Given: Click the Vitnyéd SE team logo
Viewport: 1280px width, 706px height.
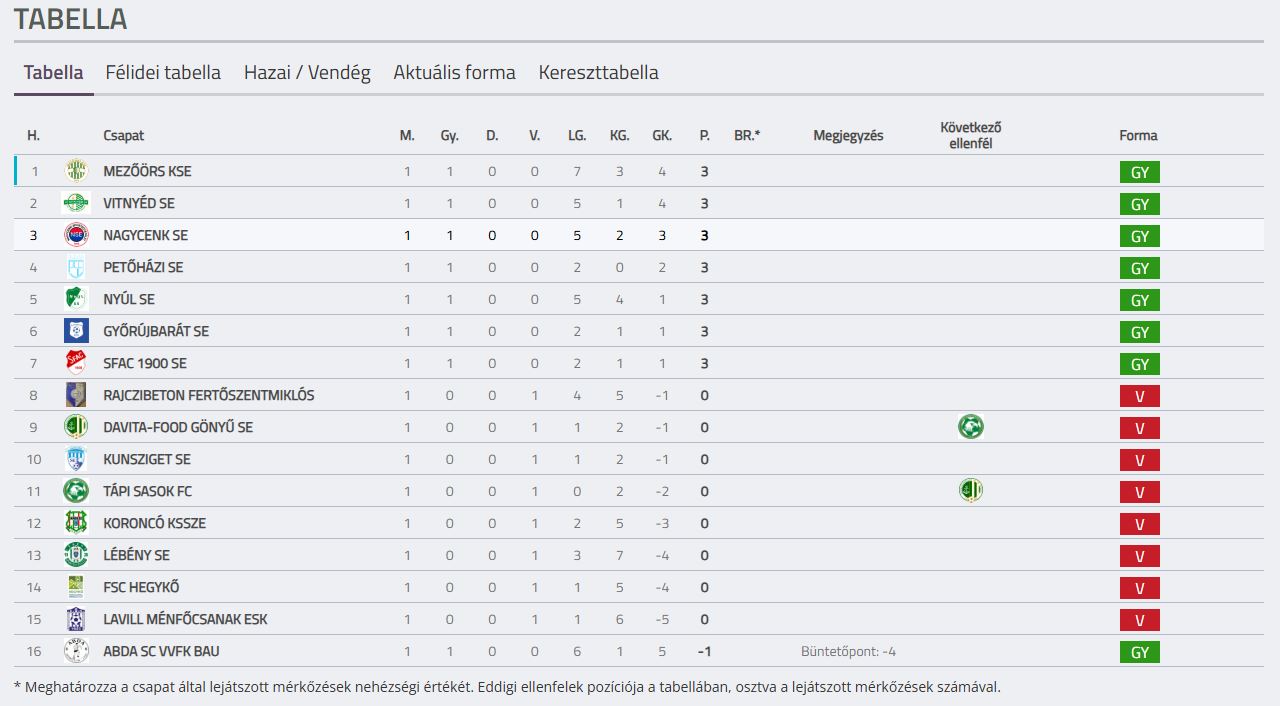Looking at the screenshot, I should point(76,203).
